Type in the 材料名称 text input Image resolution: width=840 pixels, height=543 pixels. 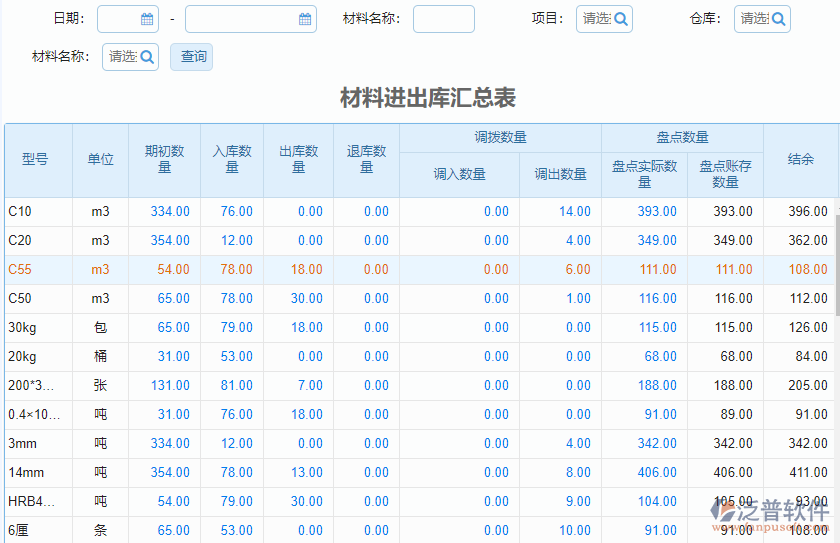coord(443,19)
